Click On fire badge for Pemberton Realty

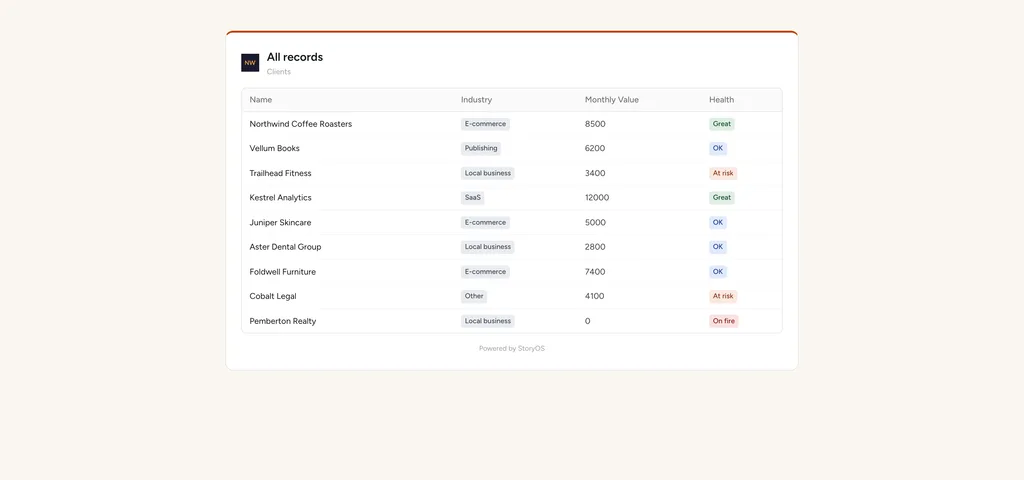pos(724,321)
